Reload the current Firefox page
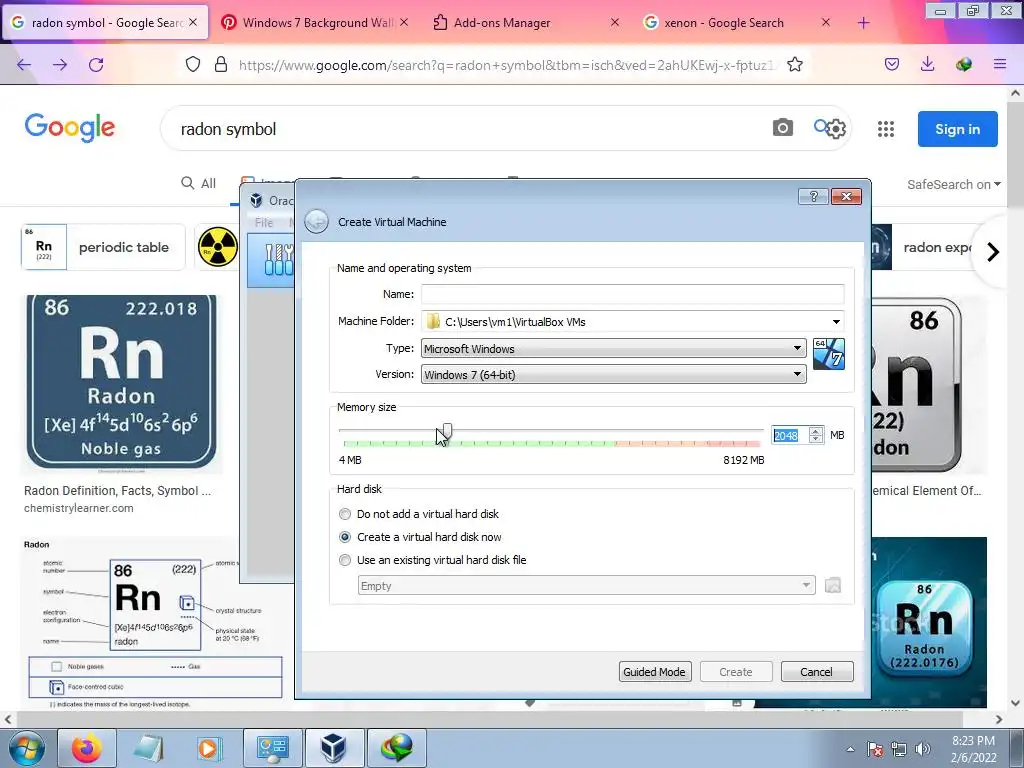1024x768 pixels. (x=97, y=65)
